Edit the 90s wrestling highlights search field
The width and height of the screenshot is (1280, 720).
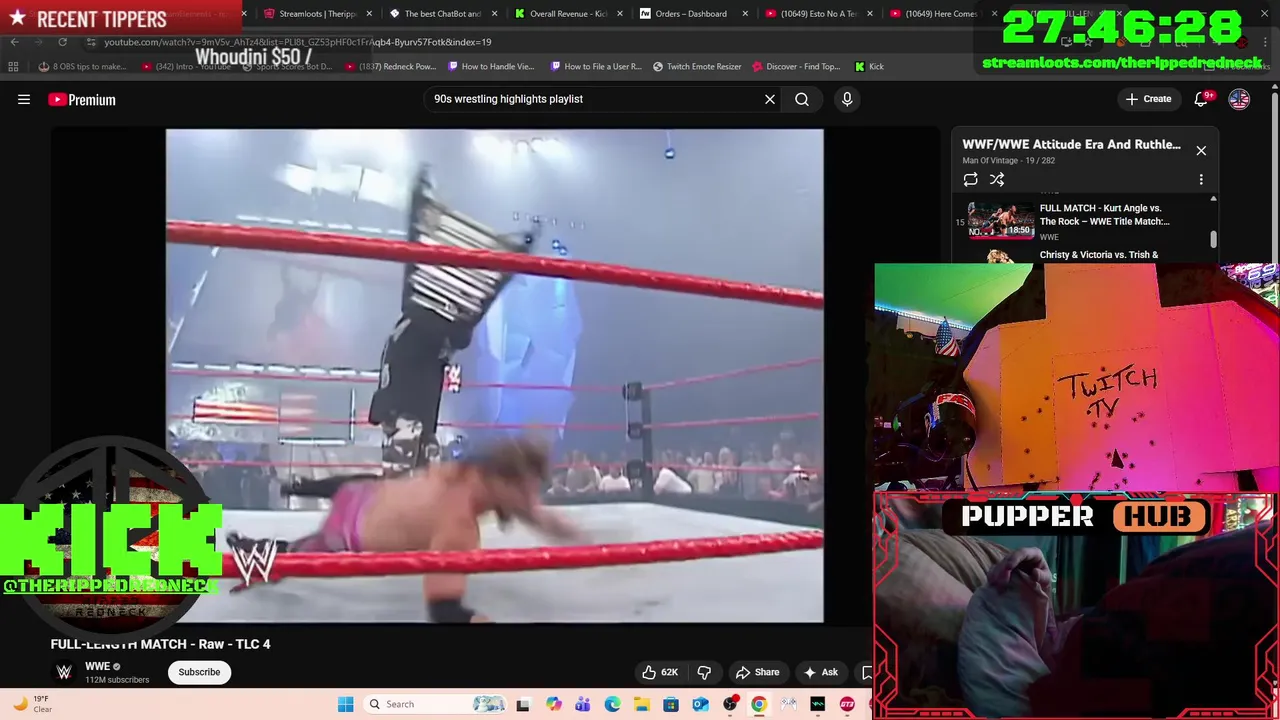[595, 99]
